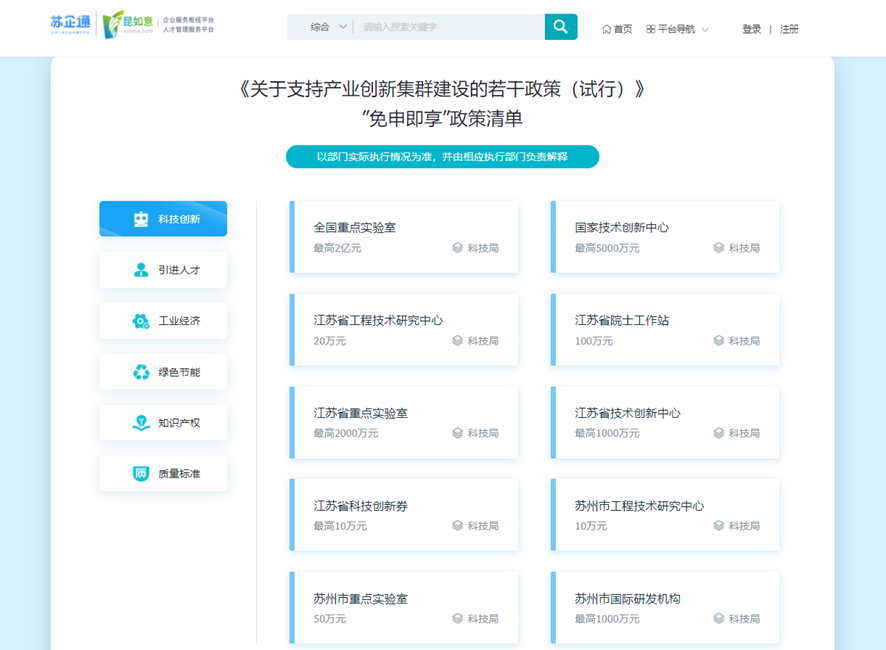Open the 苏州市国际研发机构 policy card
Viewport: 886px width, 650px height.
(x=666, y=608)
